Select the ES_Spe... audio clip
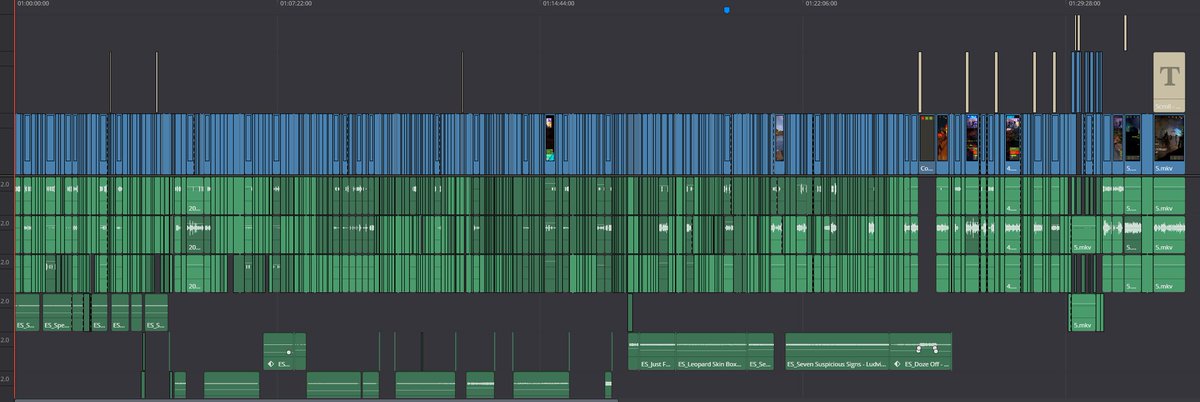 point(56,312)
